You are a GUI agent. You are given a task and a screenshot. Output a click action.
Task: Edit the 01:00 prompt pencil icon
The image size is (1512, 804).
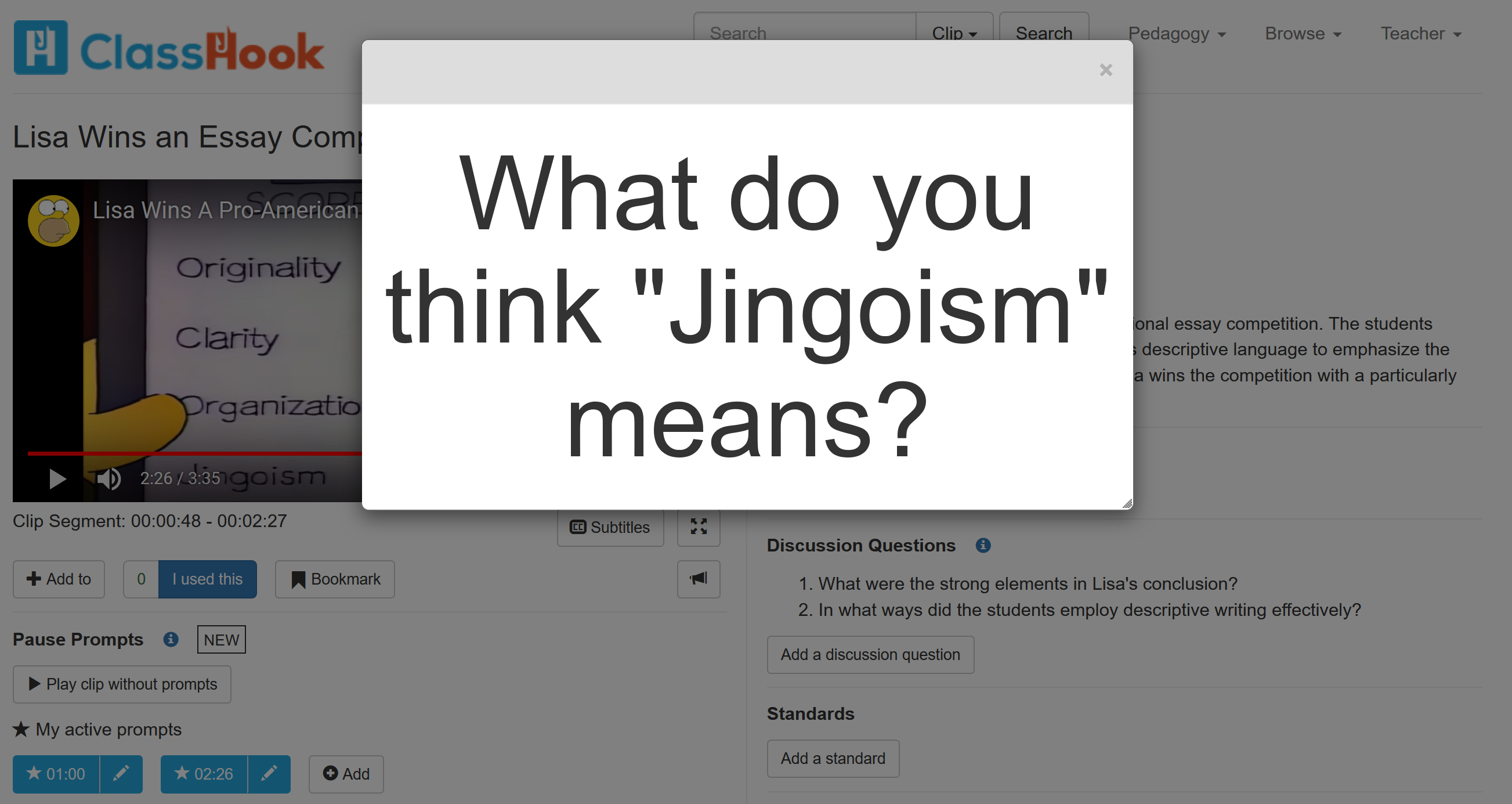(x=121, y=773)
